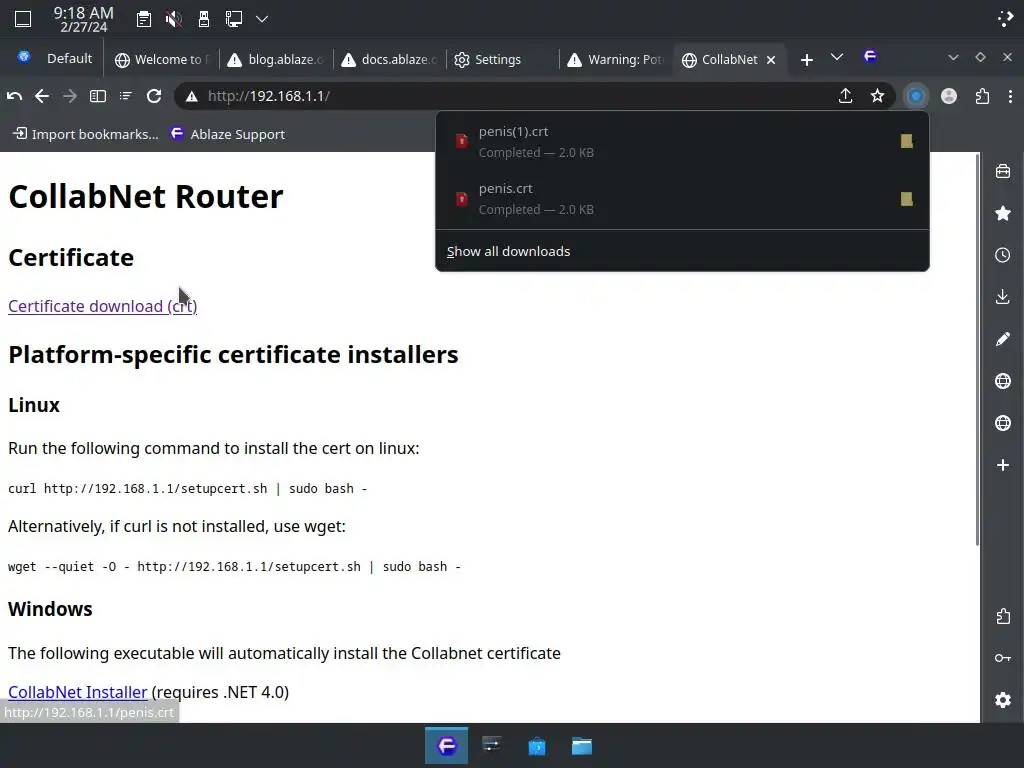Open the Default workspace selector
The image size is (1024, 768).
coord(55,59)
